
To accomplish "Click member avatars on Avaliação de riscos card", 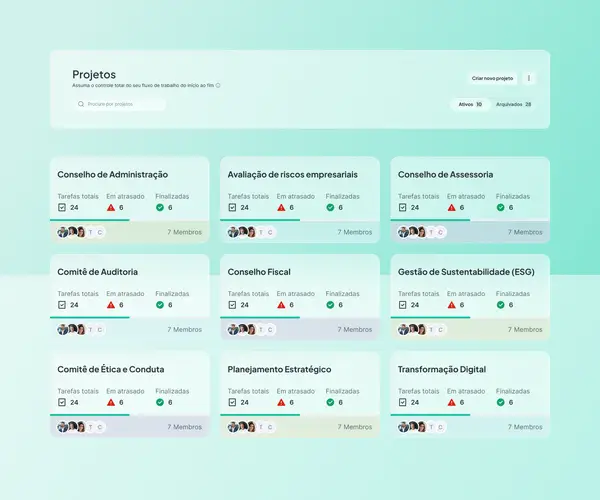I will point(251,232).
